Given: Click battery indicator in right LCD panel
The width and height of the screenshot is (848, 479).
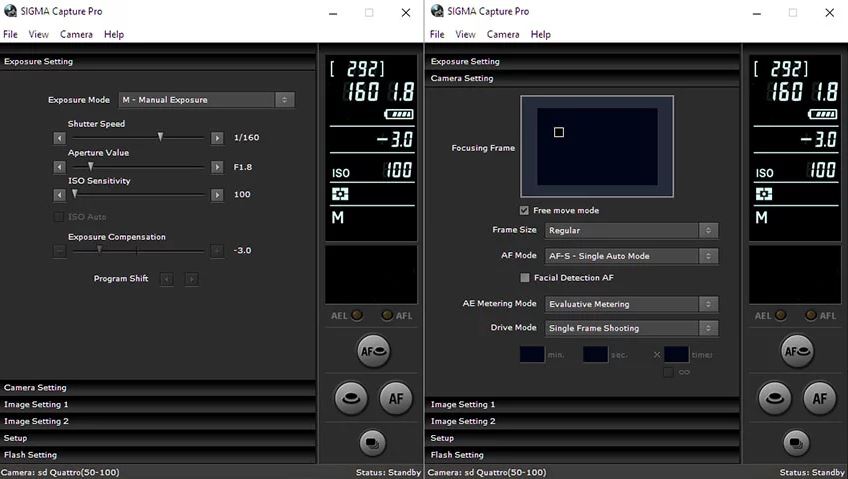Looking at the screenshot, I should (823, 114).
